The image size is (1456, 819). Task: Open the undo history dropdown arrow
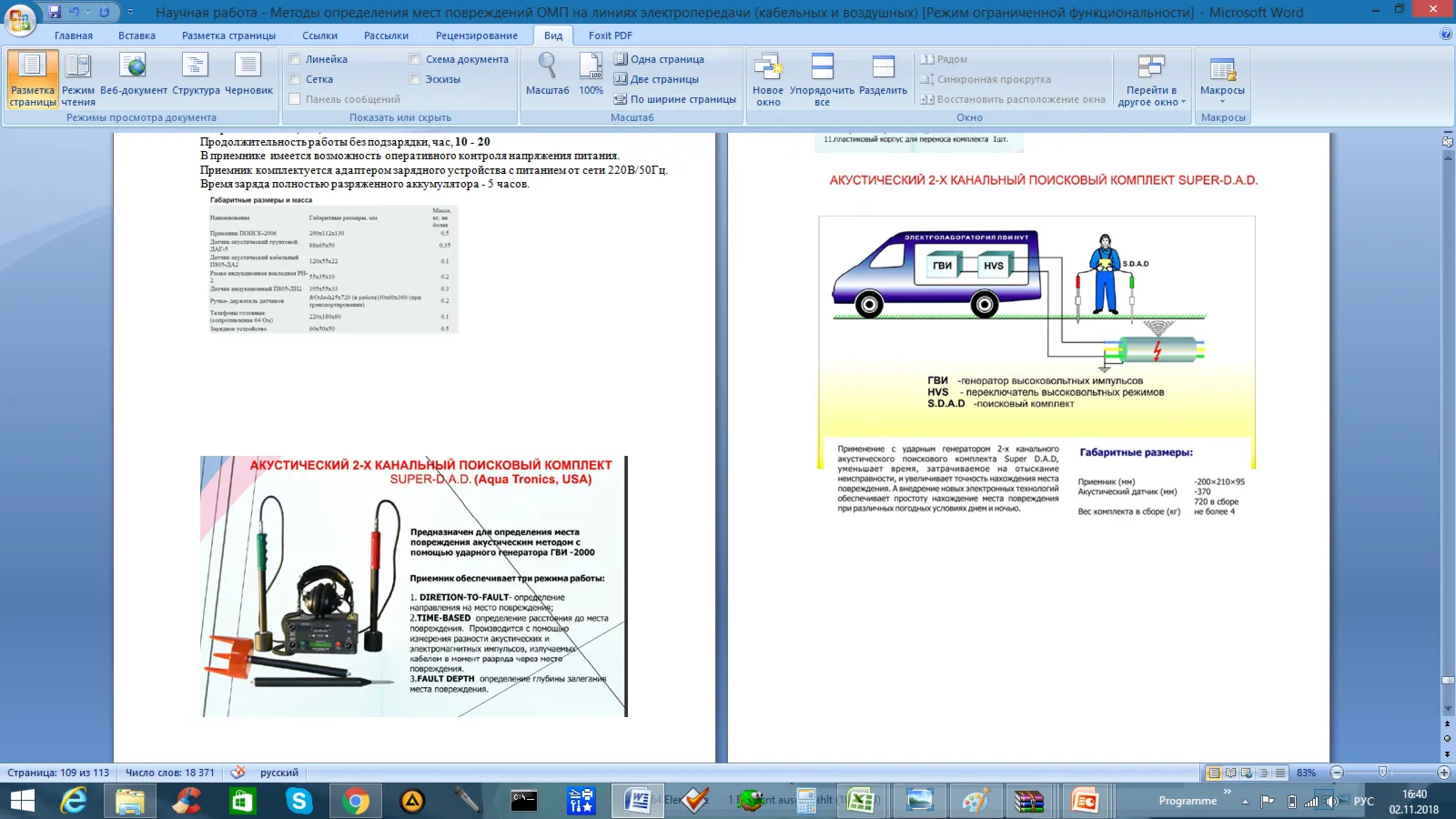click(x=88, y=12)
